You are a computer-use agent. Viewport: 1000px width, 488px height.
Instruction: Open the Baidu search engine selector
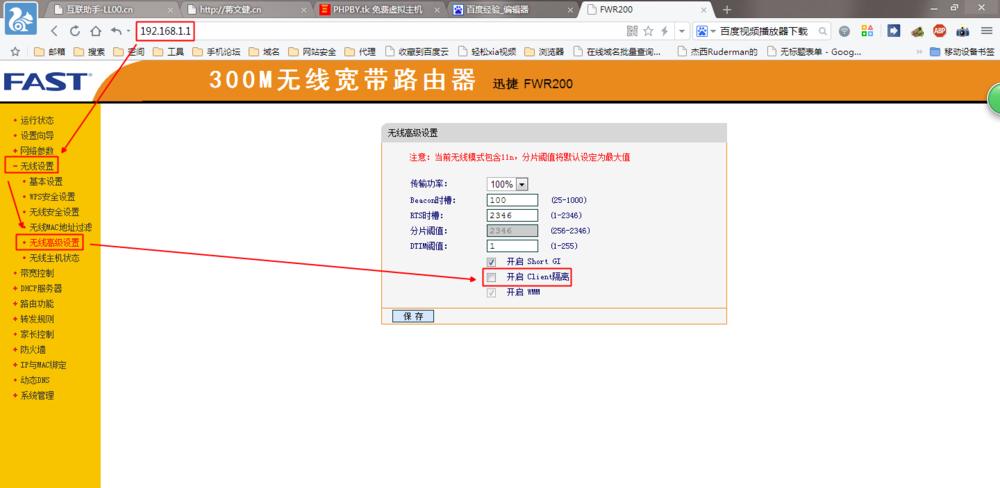click(x=705, y=31)
